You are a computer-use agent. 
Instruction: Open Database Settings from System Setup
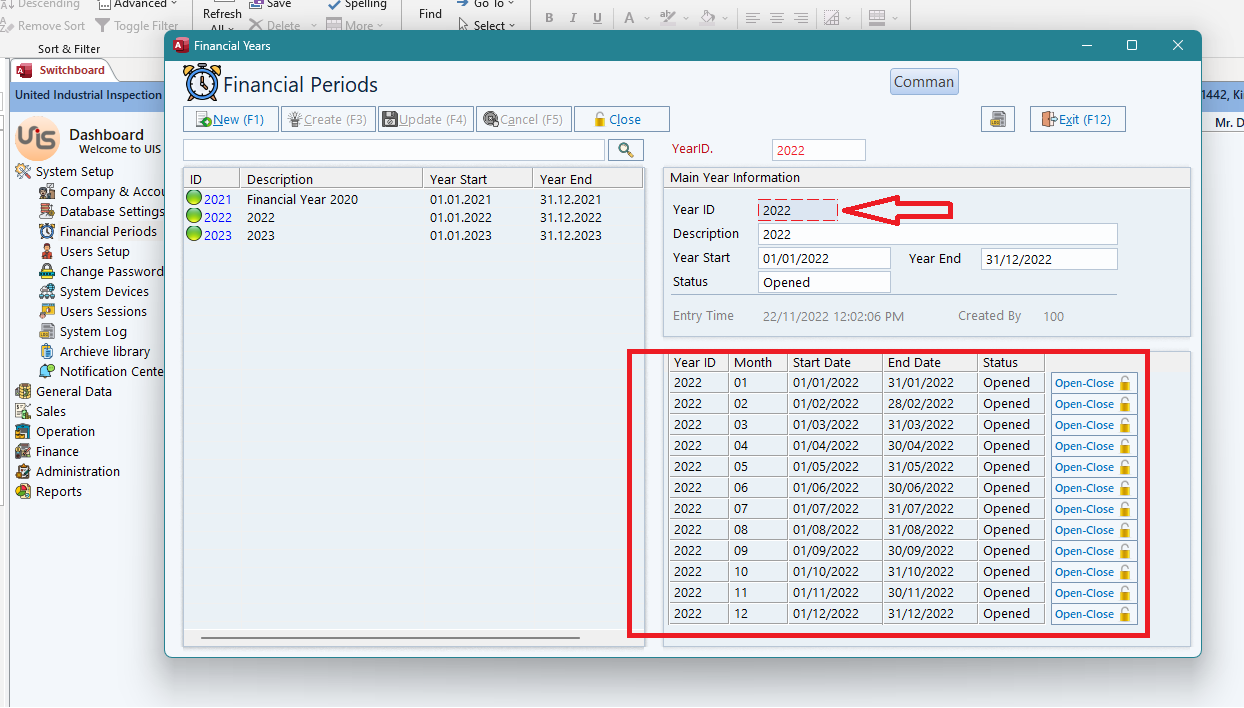111,212
